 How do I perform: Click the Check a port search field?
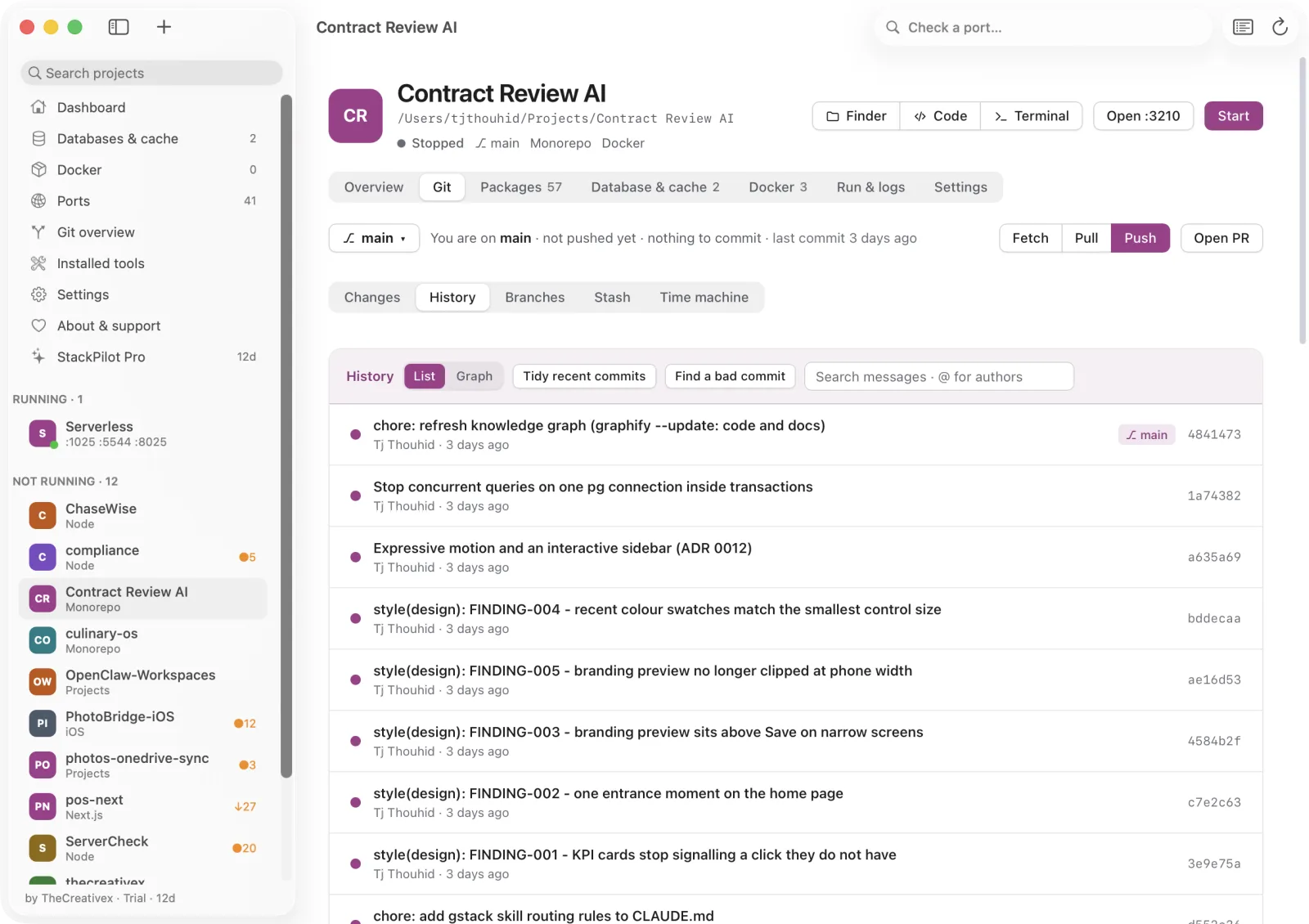[x=1044, y=28]
